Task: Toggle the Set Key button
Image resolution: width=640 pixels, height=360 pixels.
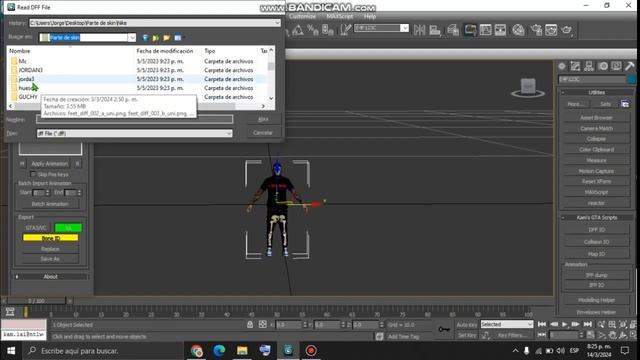Action: click(467, 335)
